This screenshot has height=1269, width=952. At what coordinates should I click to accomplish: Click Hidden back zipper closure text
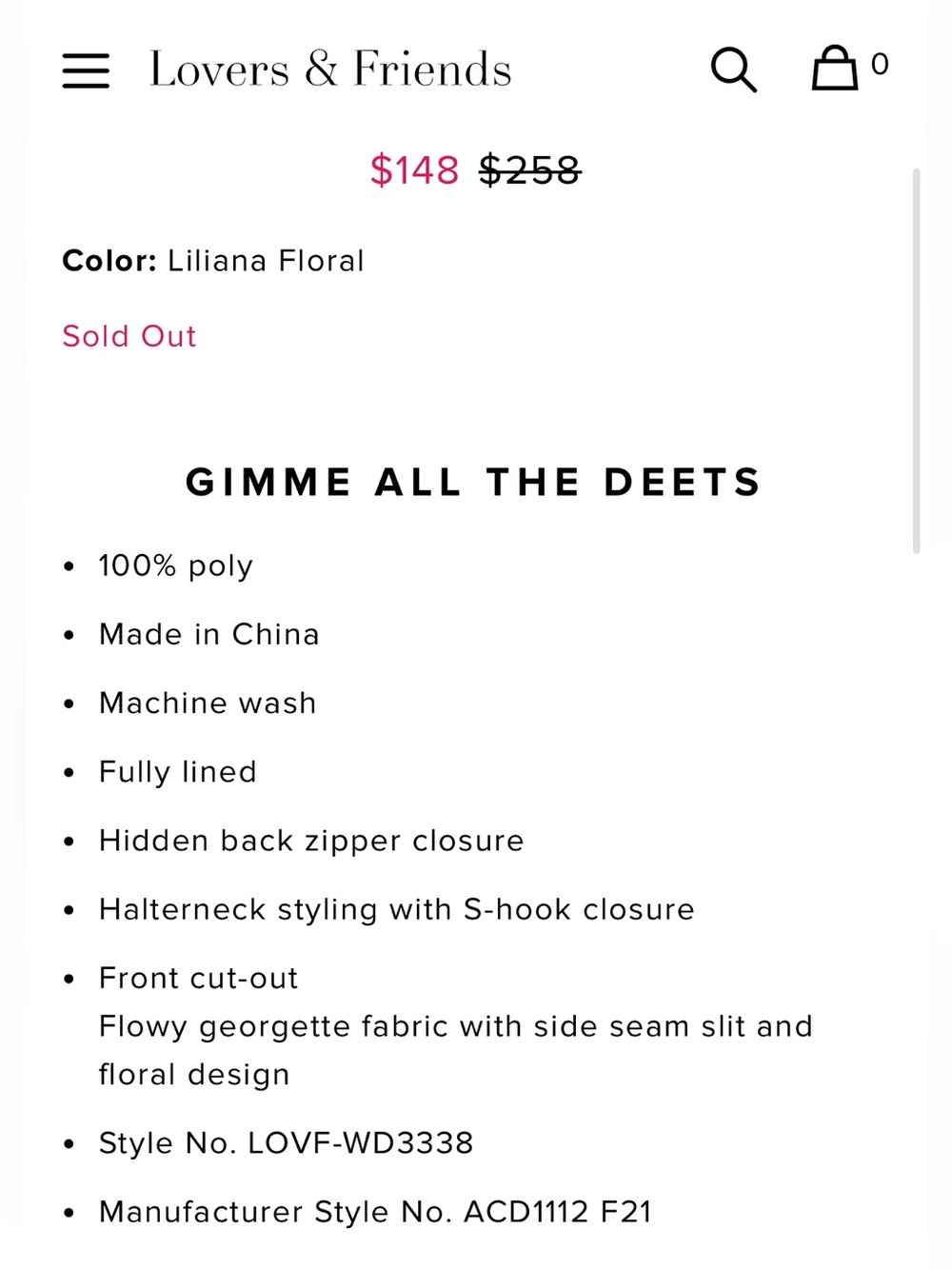click(311, 841)
